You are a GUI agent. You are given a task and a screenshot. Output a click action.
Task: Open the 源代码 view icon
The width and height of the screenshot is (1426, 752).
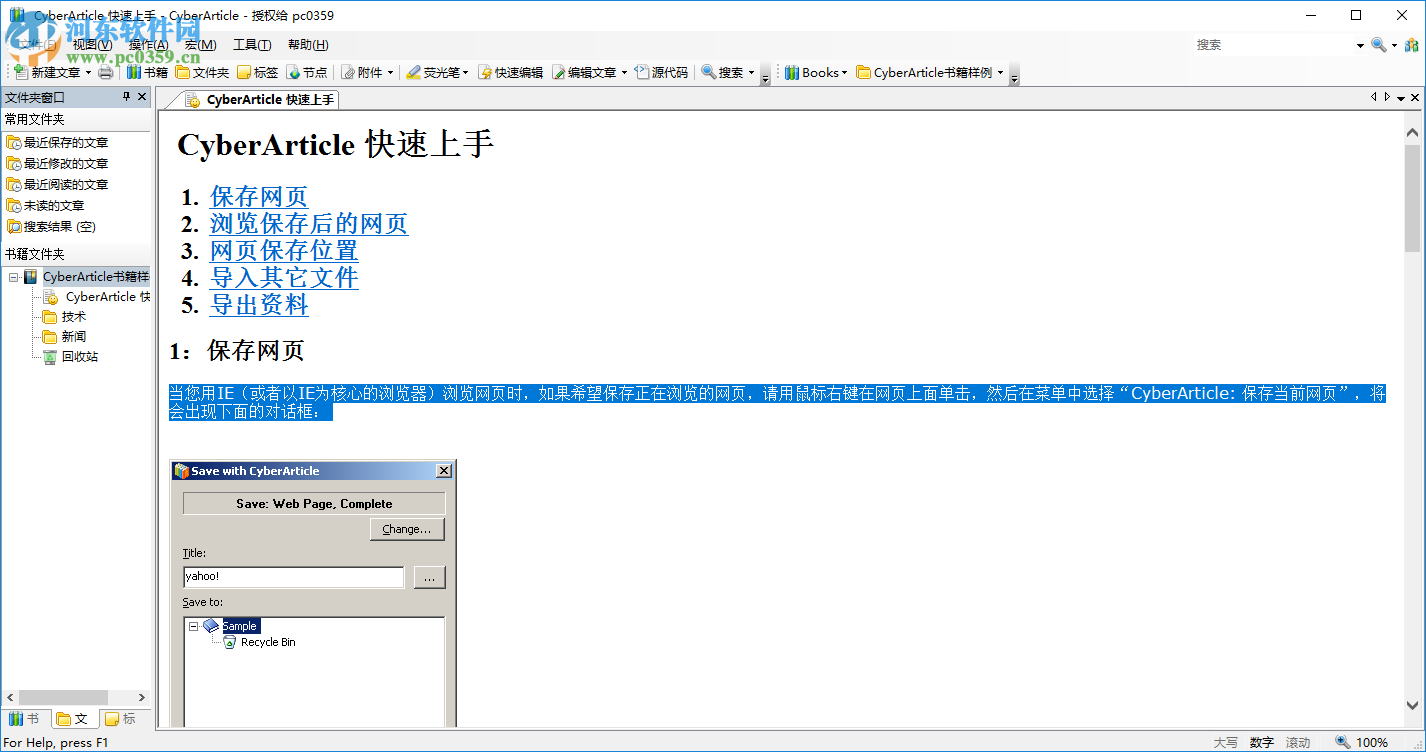[x=644, y=71]
